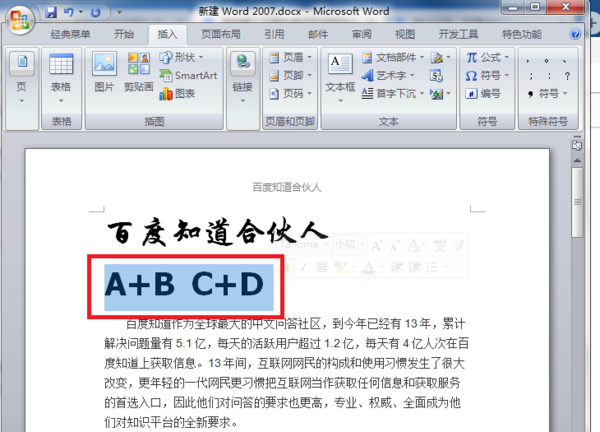Viewport: 600px width, 432px height.
Task: Click the 文本框 text box button
Action: point(340,78)
